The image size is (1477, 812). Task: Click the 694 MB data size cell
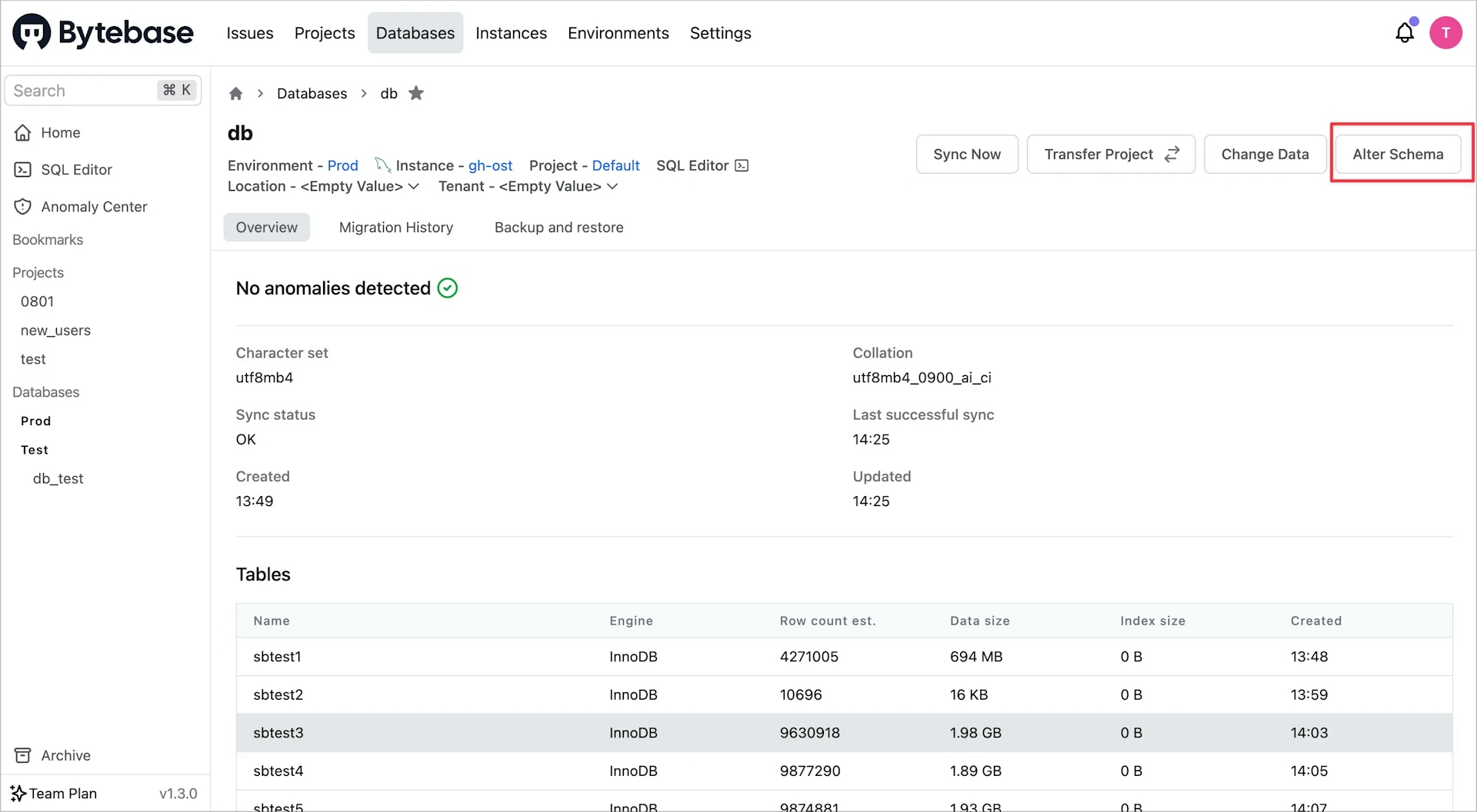tap(975, 657)
